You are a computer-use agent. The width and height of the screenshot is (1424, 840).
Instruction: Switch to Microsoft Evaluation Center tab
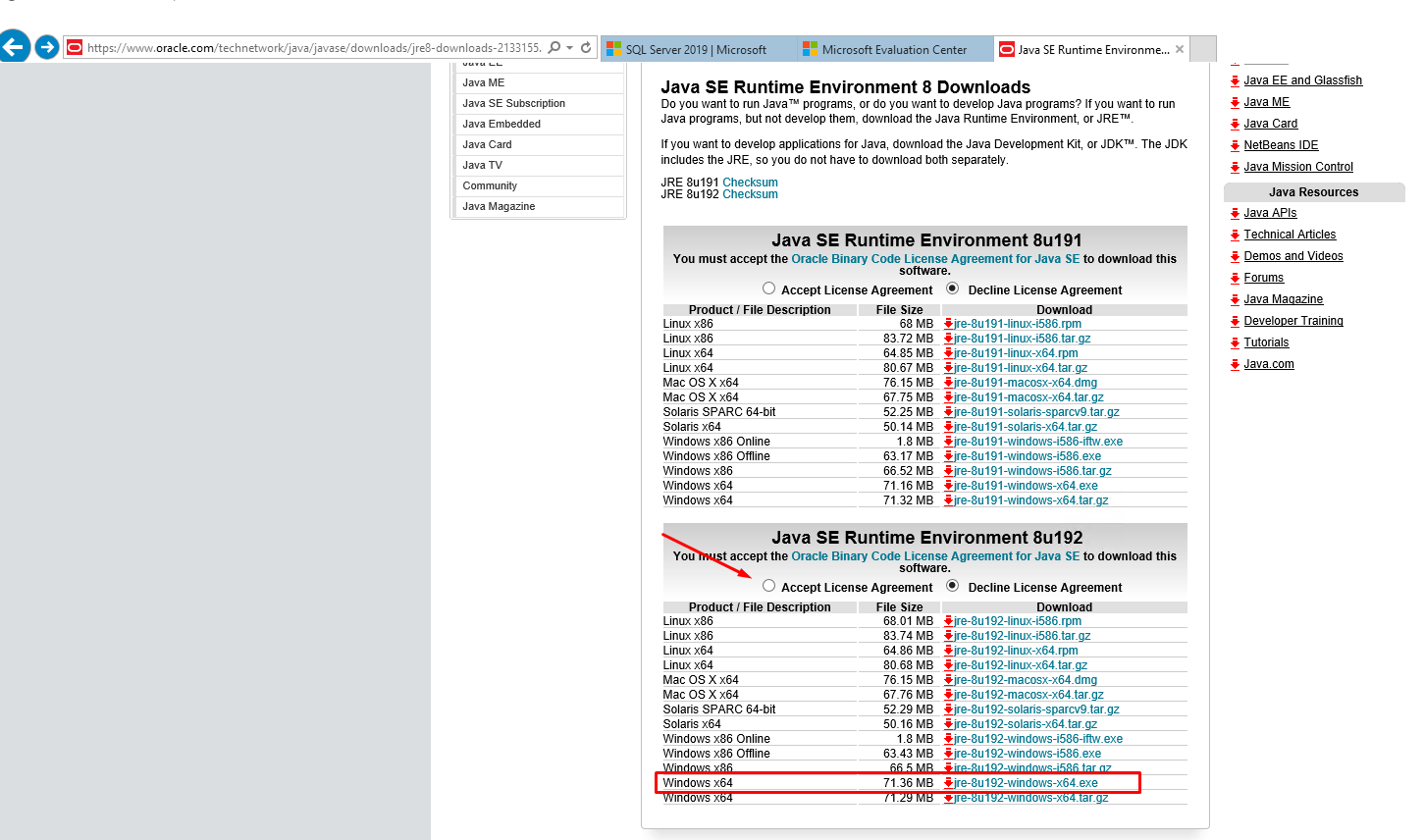pos(894,49)
